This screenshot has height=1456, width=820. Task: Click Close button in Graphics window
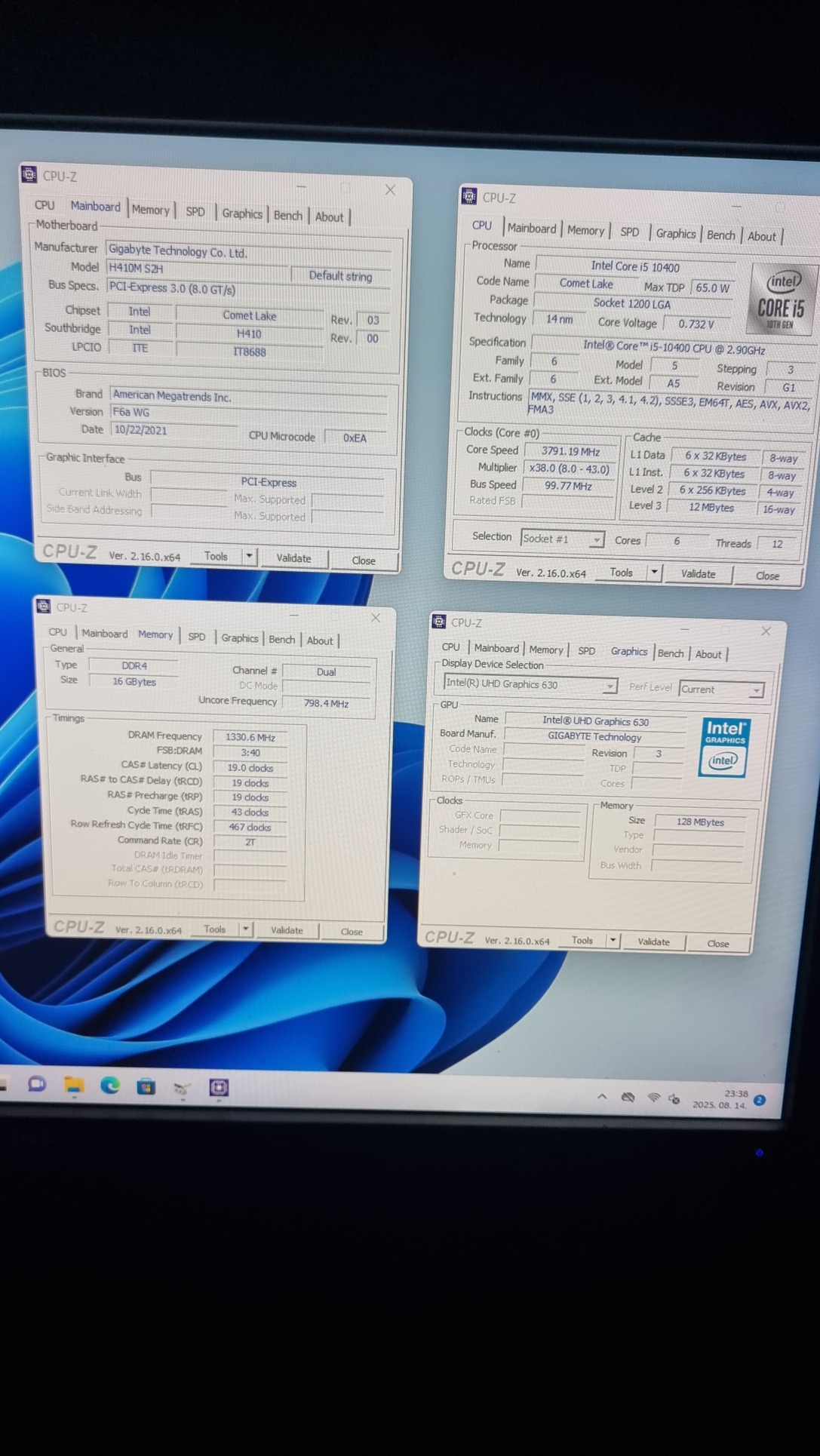click(718, 943)
